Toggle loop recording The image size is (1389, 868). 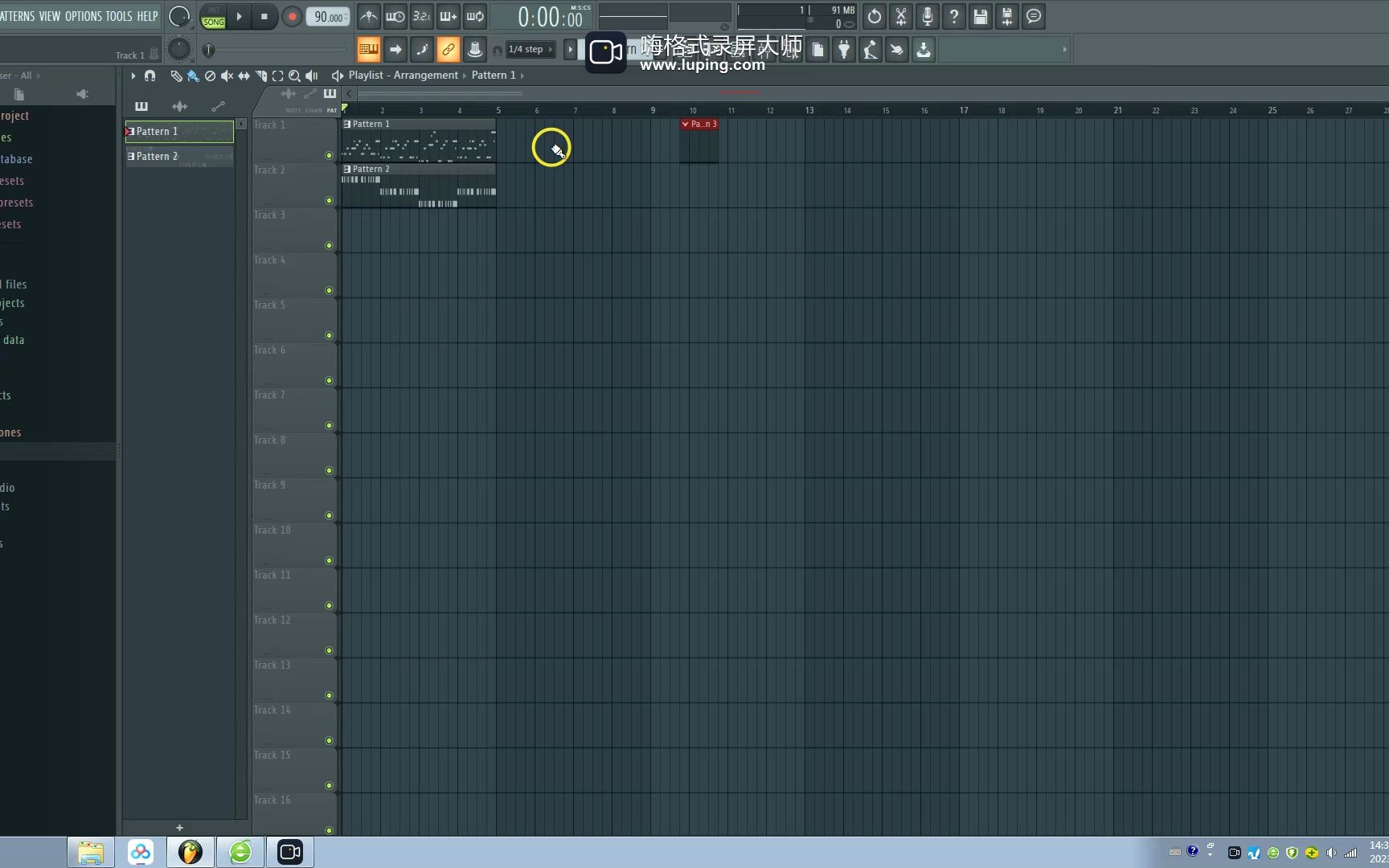point(475,16)
